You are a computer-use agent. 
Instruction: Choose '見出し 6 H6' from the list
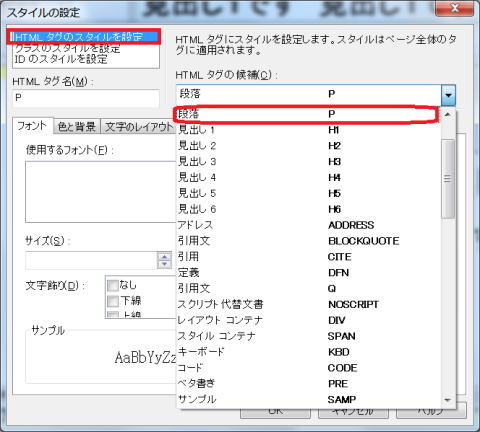308,209
